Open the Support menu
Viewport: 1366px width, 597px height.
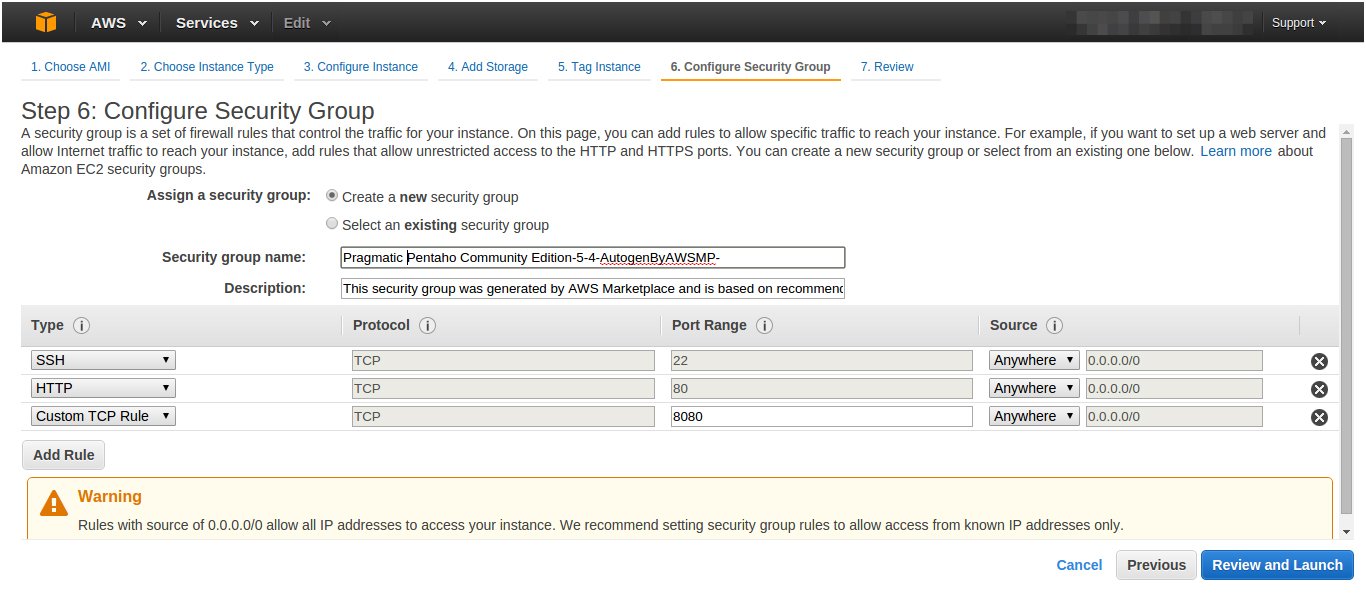coord(1299,23)
